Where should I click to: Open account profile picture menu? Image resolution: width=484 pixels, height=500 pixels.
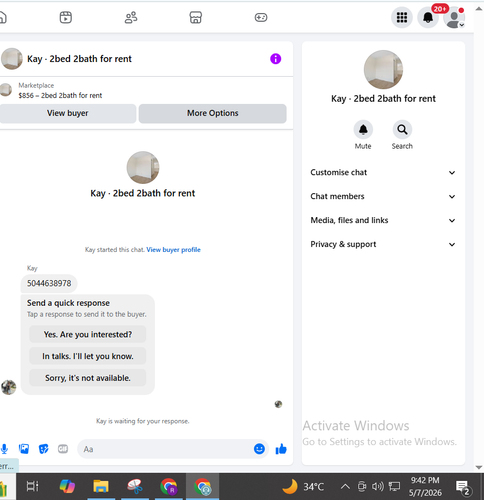click(454, 17)
